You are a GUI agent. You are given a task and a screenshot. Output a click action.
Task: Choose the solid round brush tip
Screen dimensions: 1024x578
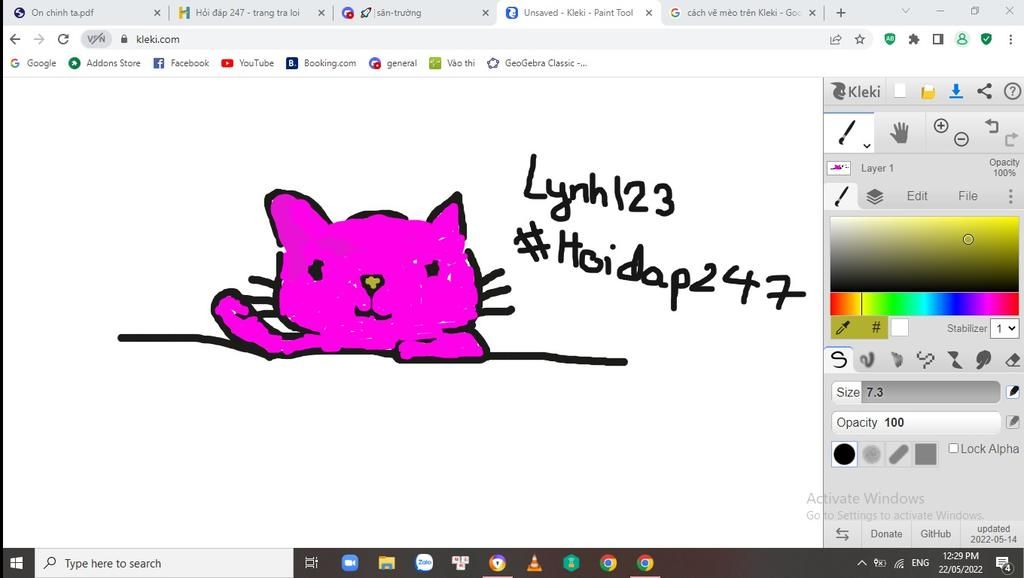844,454
